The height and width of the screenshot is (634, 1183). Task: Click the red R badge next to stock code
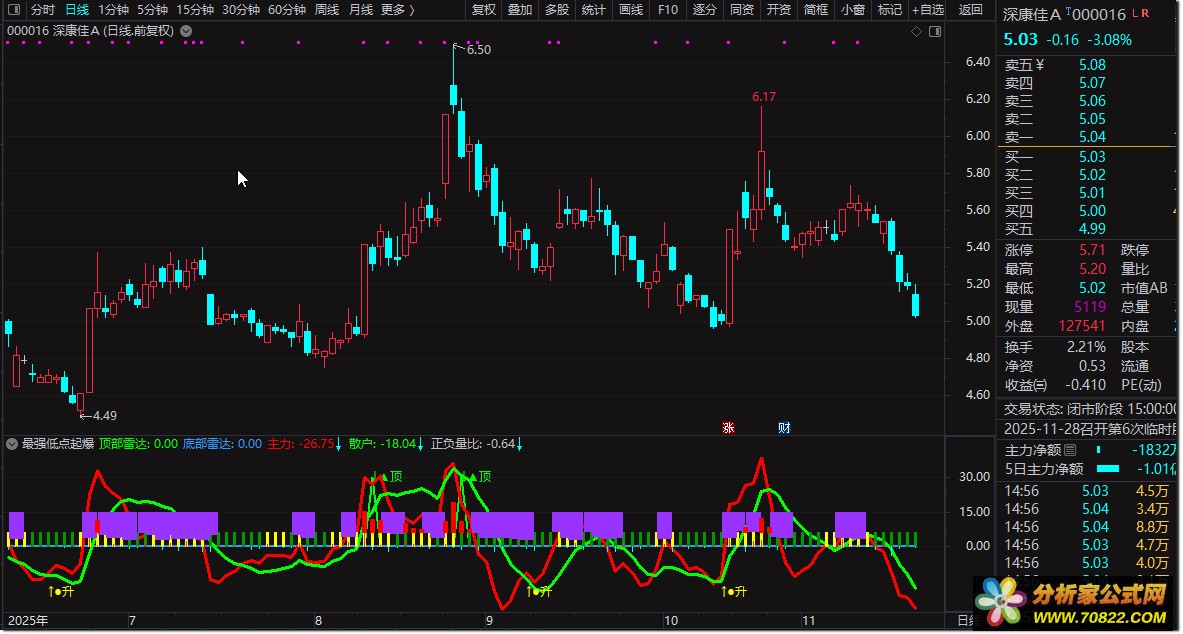tap(1146, 13)
